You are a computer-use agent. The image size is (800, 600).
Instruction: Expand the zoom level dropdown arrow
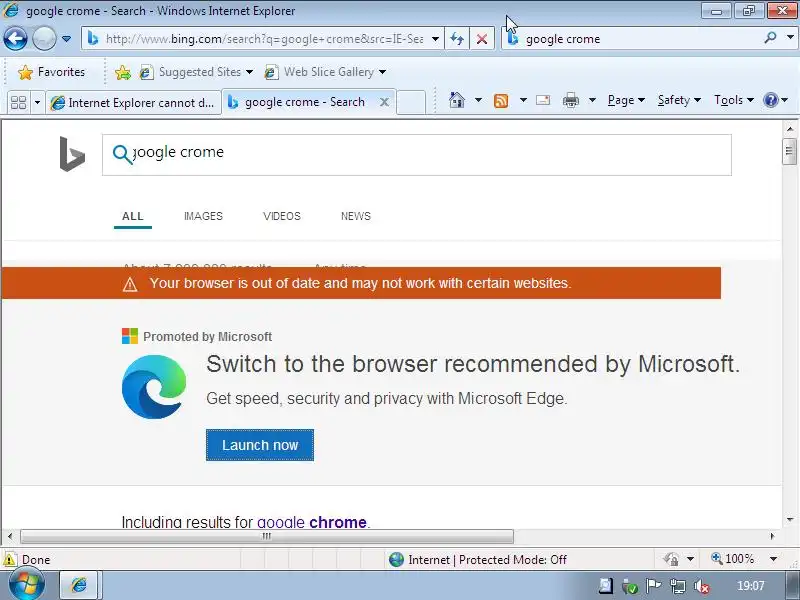point(773,559)
